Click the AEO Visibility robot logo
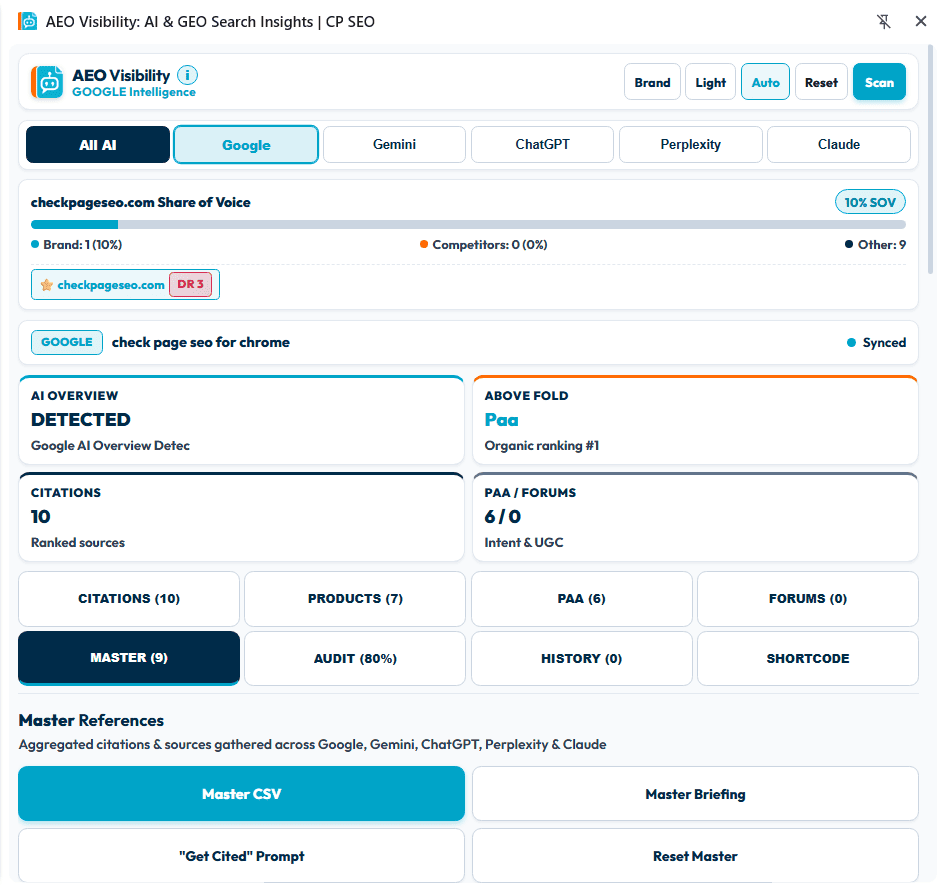946x890 pixels. pos(48,82)
